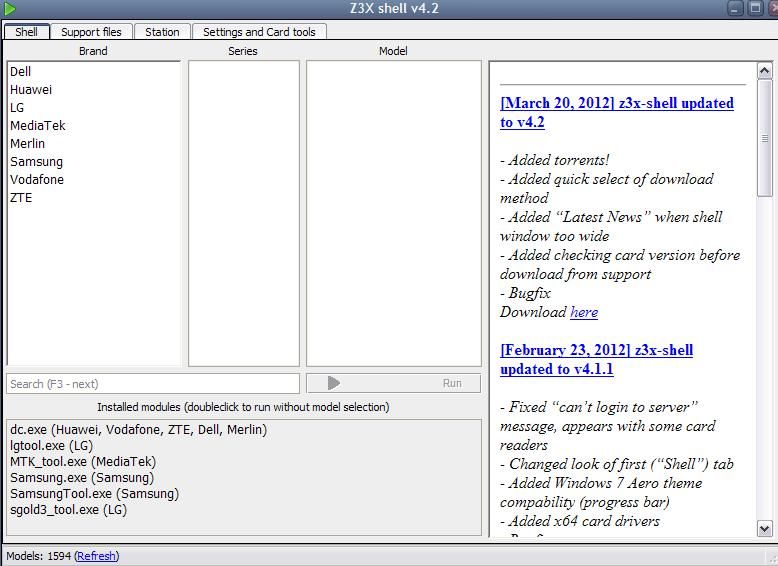Click the Series column header
778x566 pixels.
point(243,51)
